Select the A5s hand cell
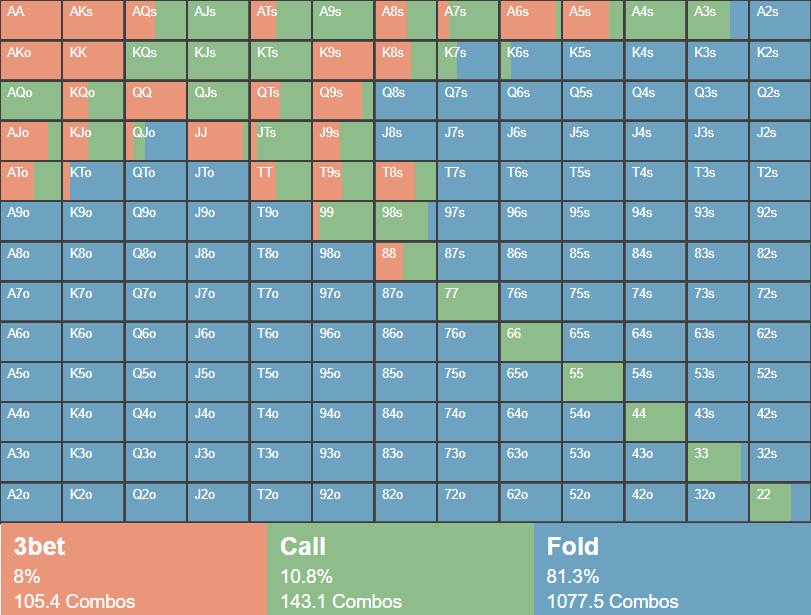The image size is (811, 615). (x=593, y=20)
